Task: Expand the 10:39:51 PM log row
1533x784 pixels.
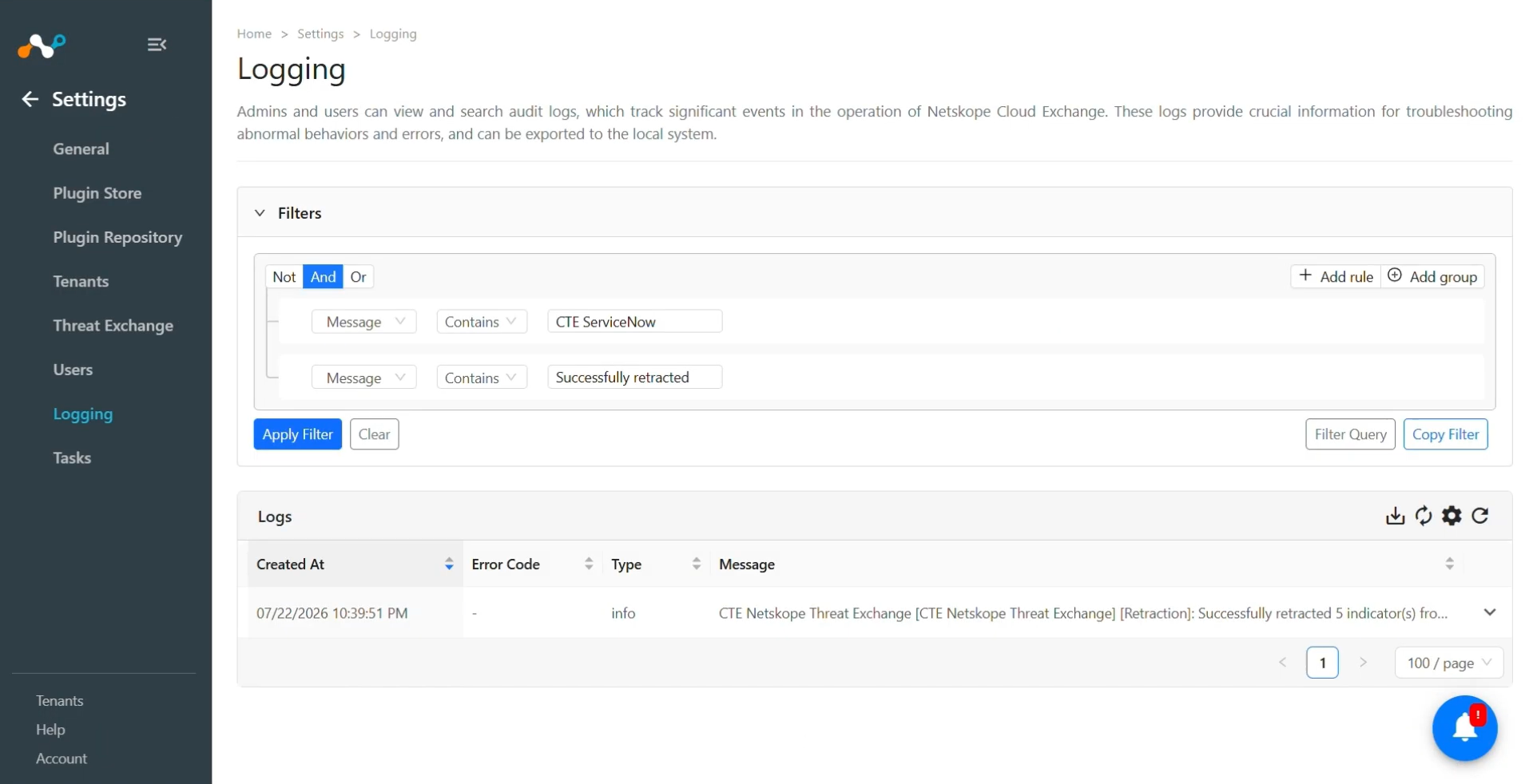Action: click(x=1489, y=612)
